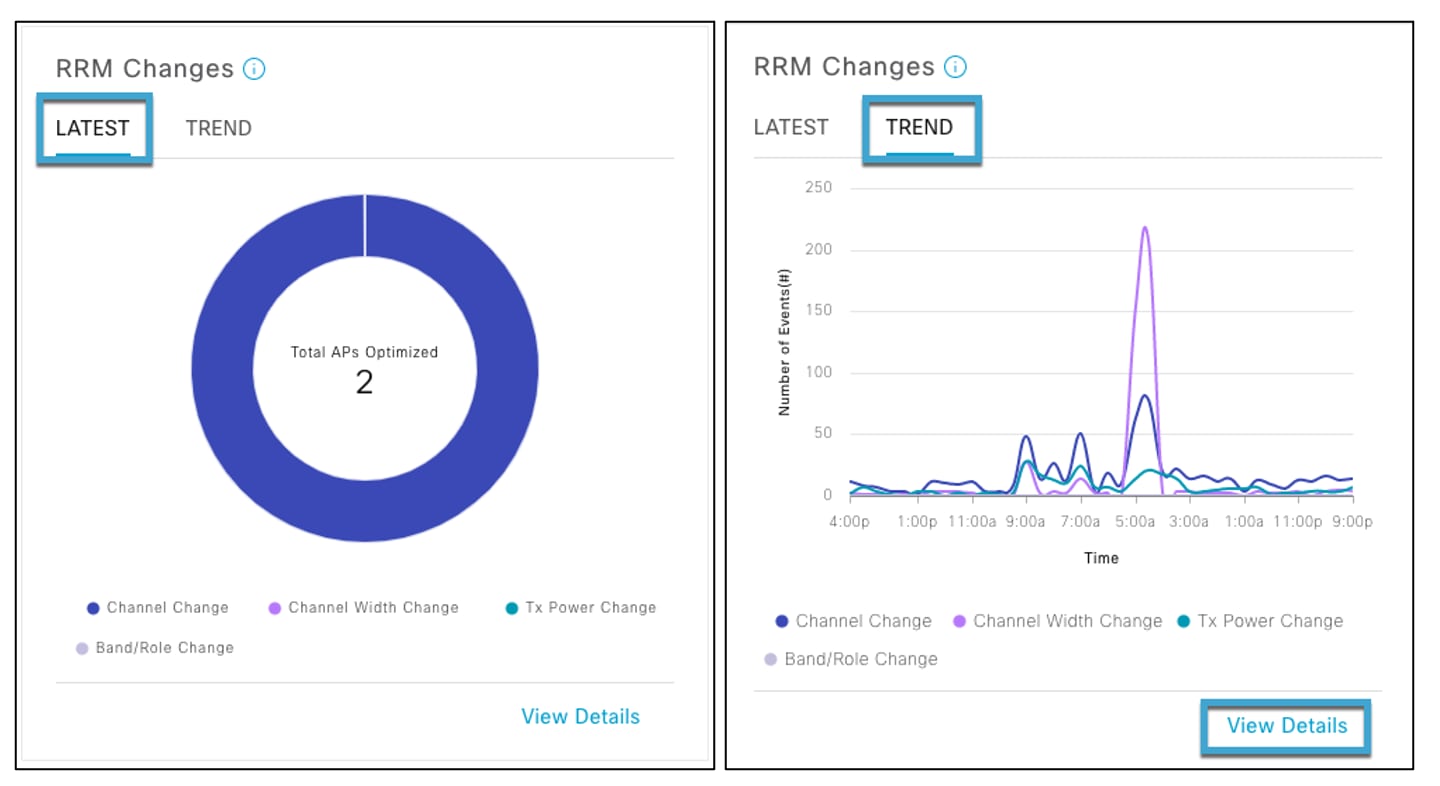Toggle Band/Role Change series in trend legend

[769, 659]
